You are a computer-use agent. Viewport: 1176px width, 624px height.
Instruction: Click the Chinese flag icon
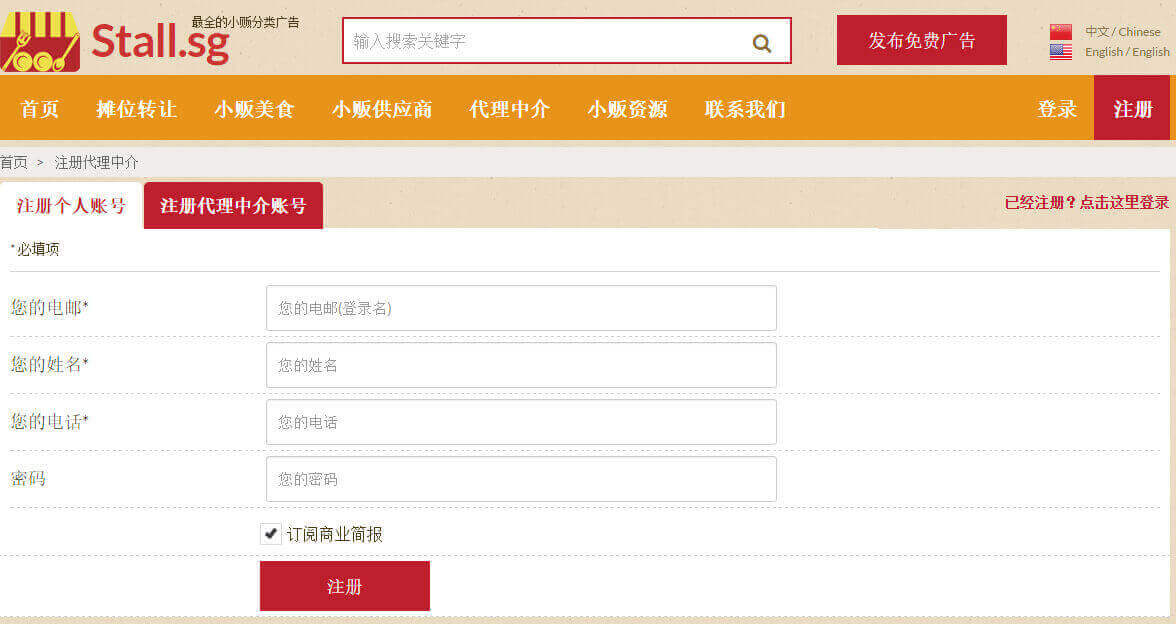pos(1061,32)
